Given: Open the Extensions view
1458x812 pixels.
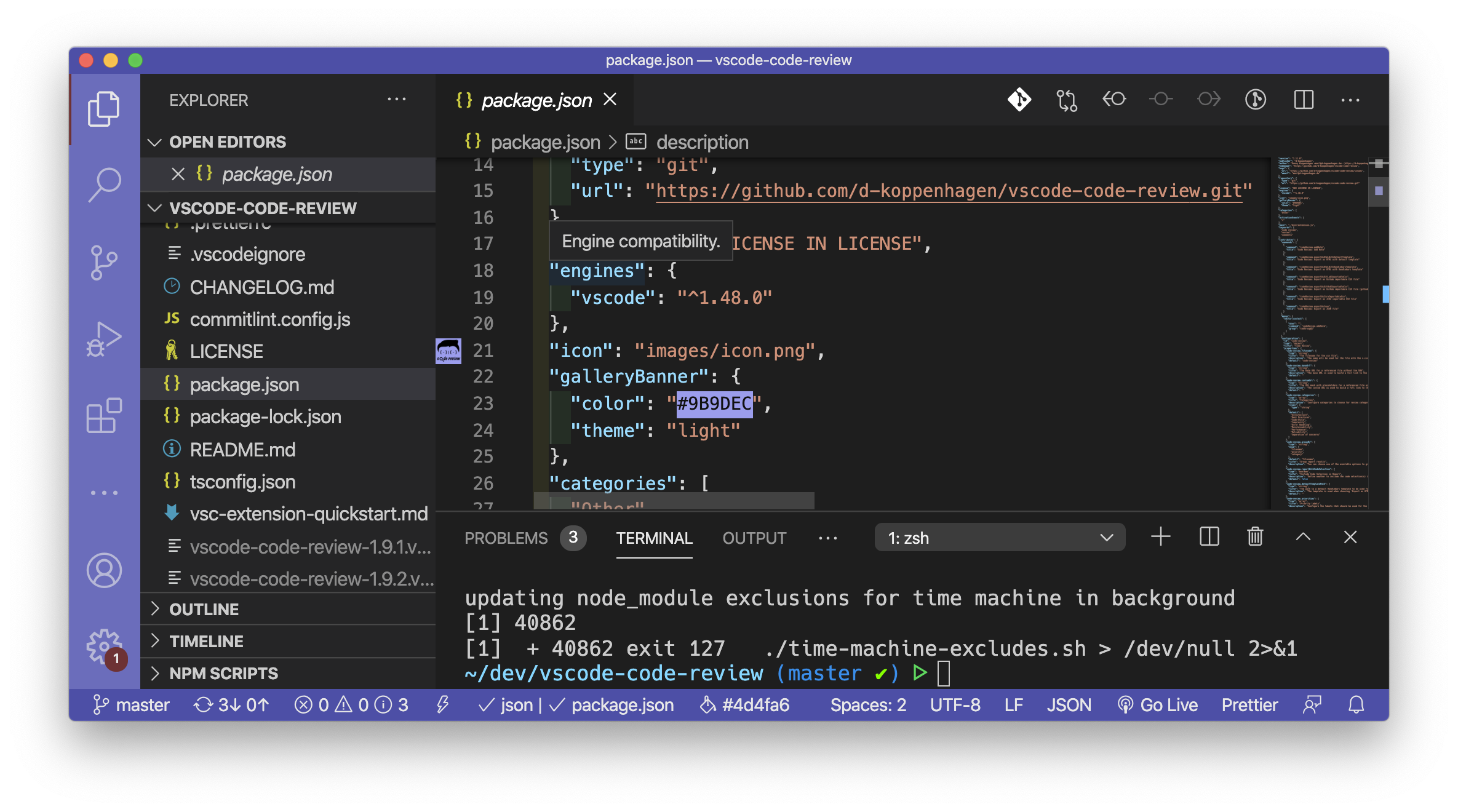Looking at the screenshot, I should click(x=104, y=416).
